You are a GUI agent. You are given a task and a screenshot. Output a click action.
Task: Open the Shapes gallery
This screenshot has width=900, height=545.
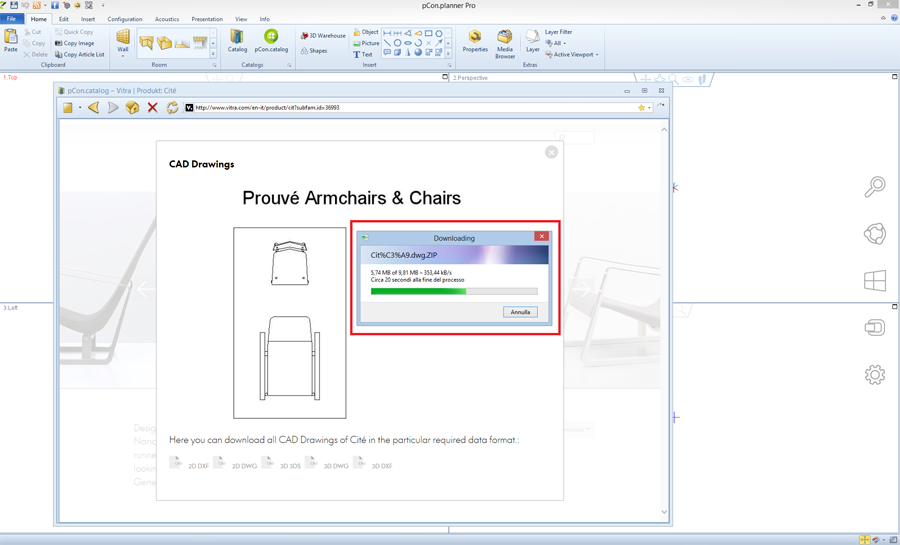click(x=314, y=51)
